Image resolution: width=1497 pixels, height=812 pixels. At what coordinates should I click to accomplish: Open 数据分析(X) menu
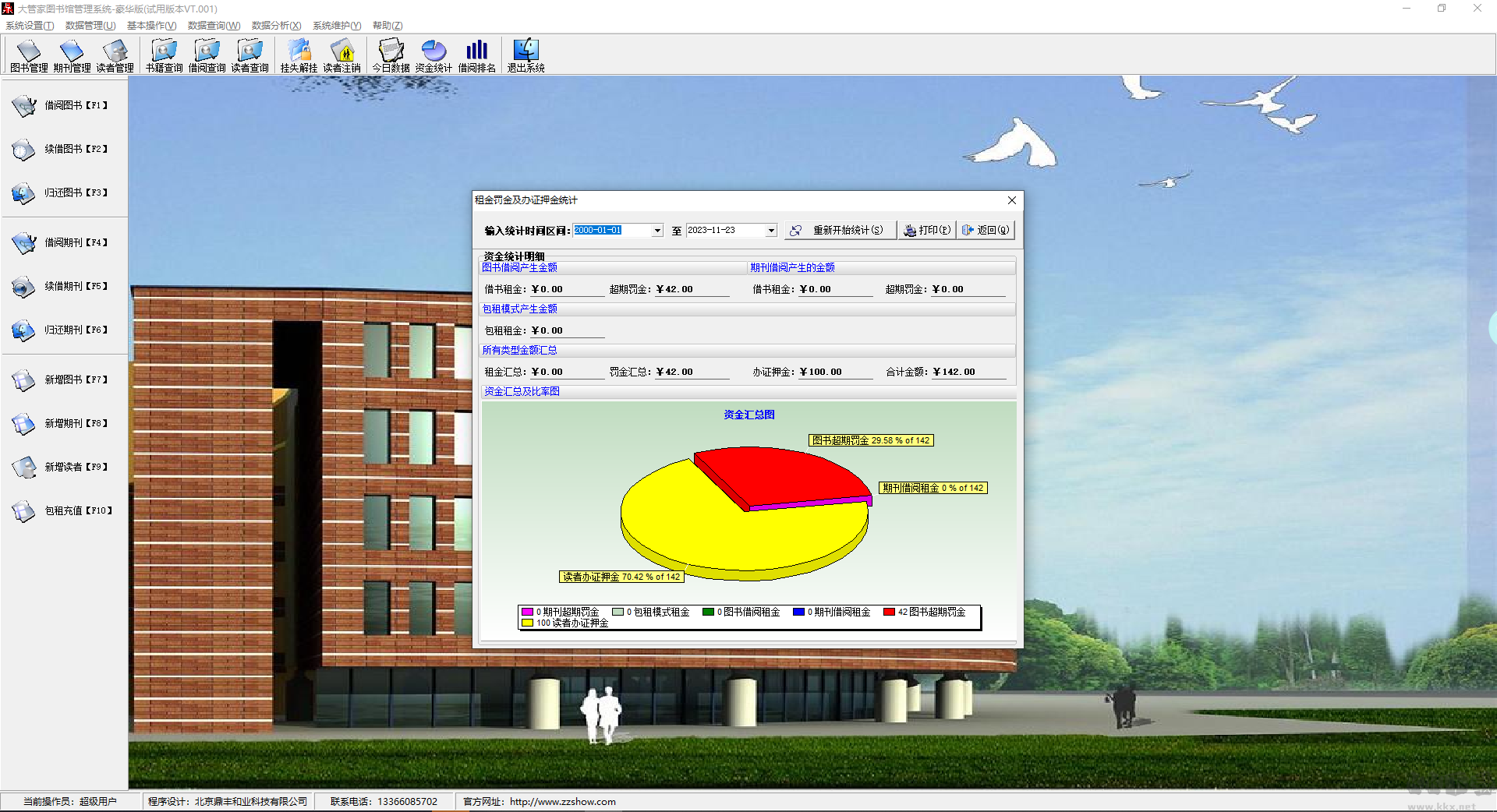tap(276, 26)
